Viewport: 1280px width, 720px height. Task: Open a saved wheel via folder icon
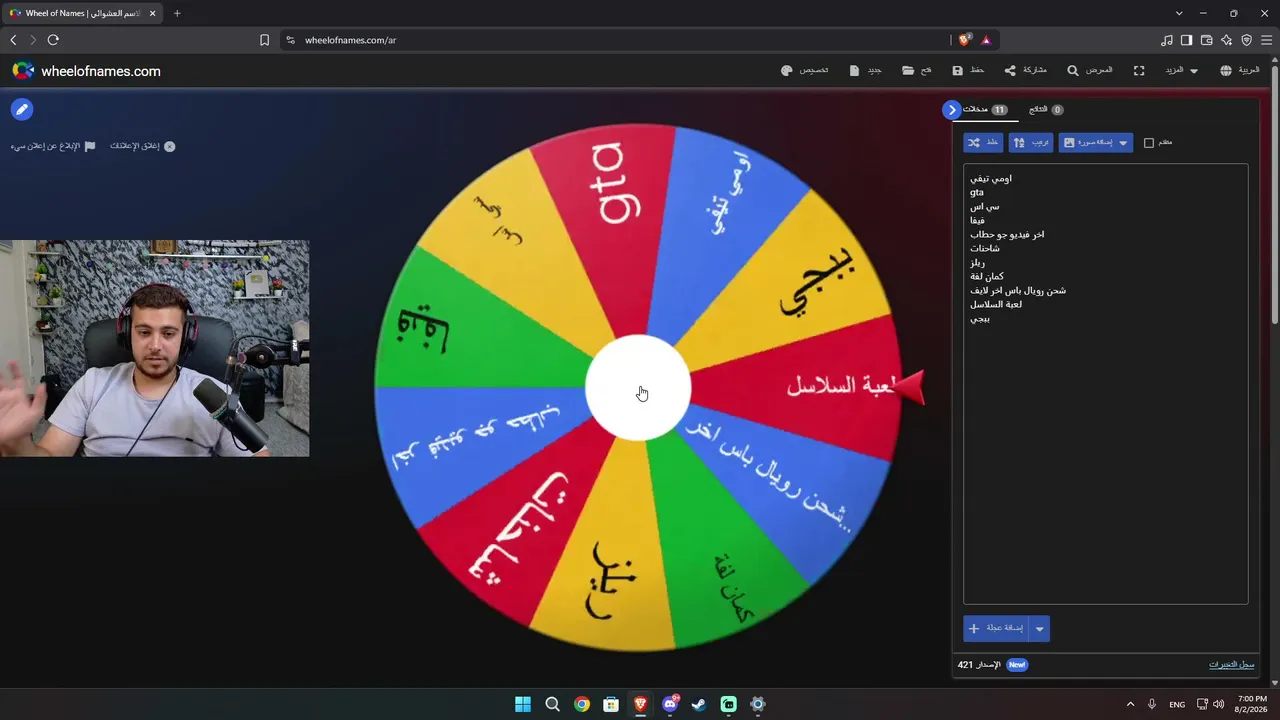pyautogui.click(x=916, y=71)
